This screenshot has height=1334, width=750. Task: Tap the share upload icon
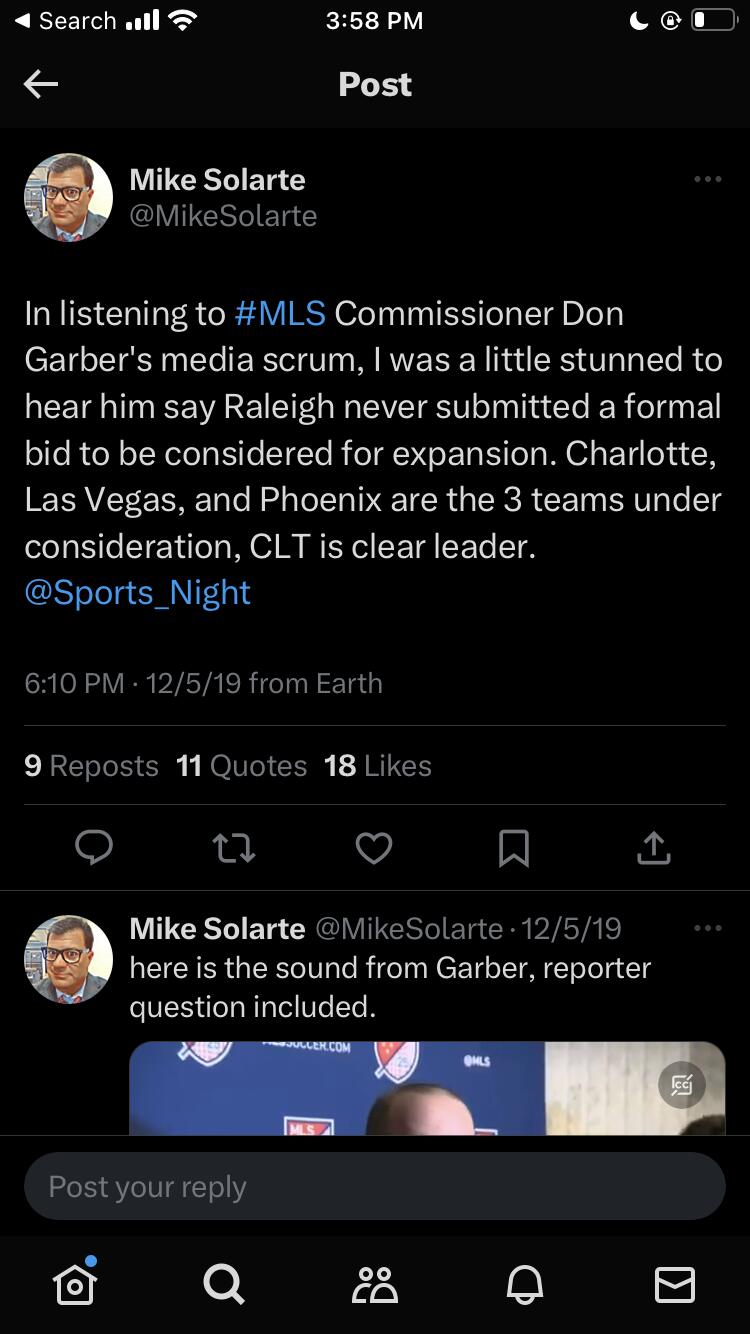coord(653,849)
